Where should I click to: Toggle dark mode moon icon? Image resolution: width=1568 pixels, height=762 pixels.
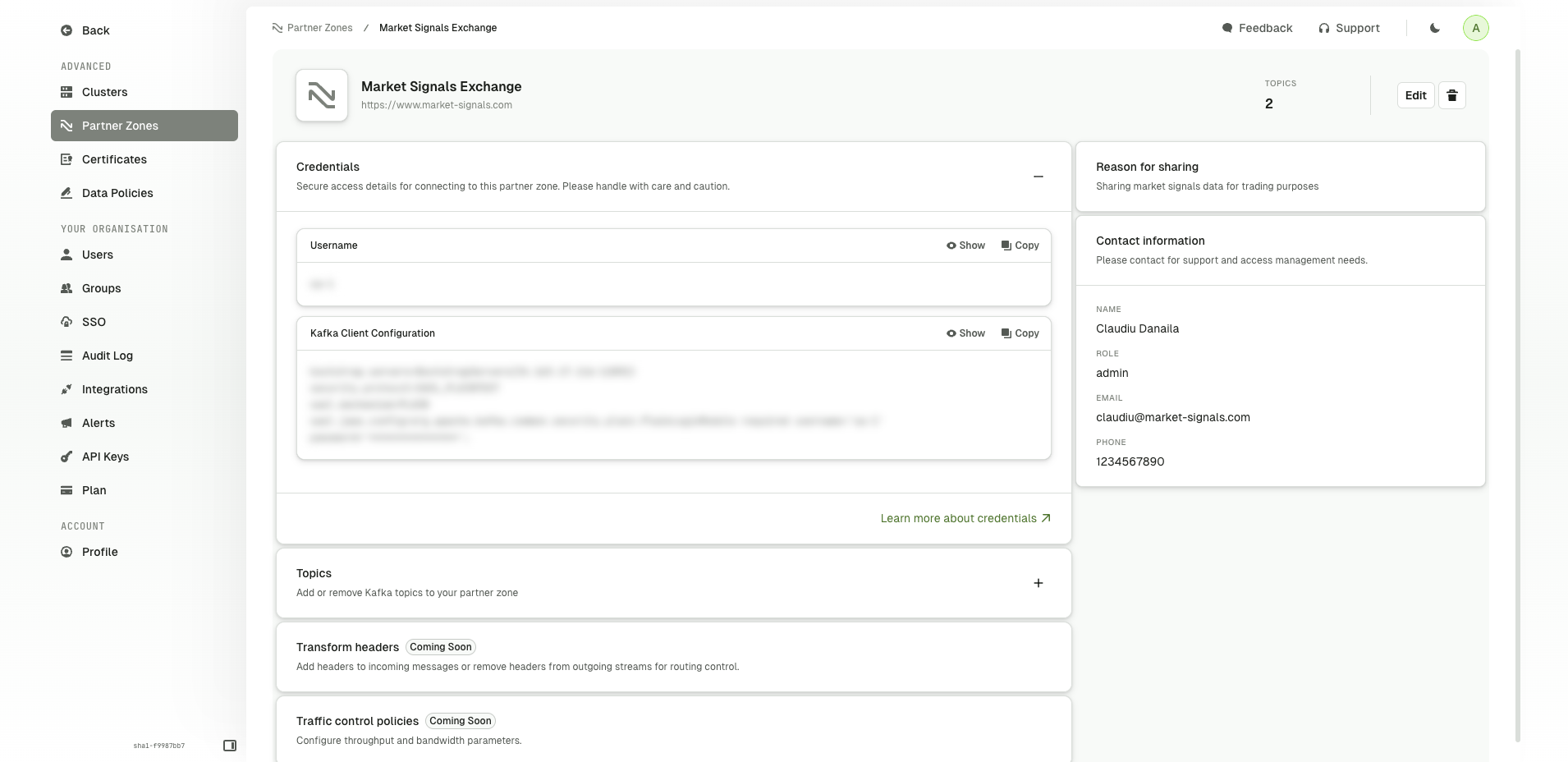1434,28
